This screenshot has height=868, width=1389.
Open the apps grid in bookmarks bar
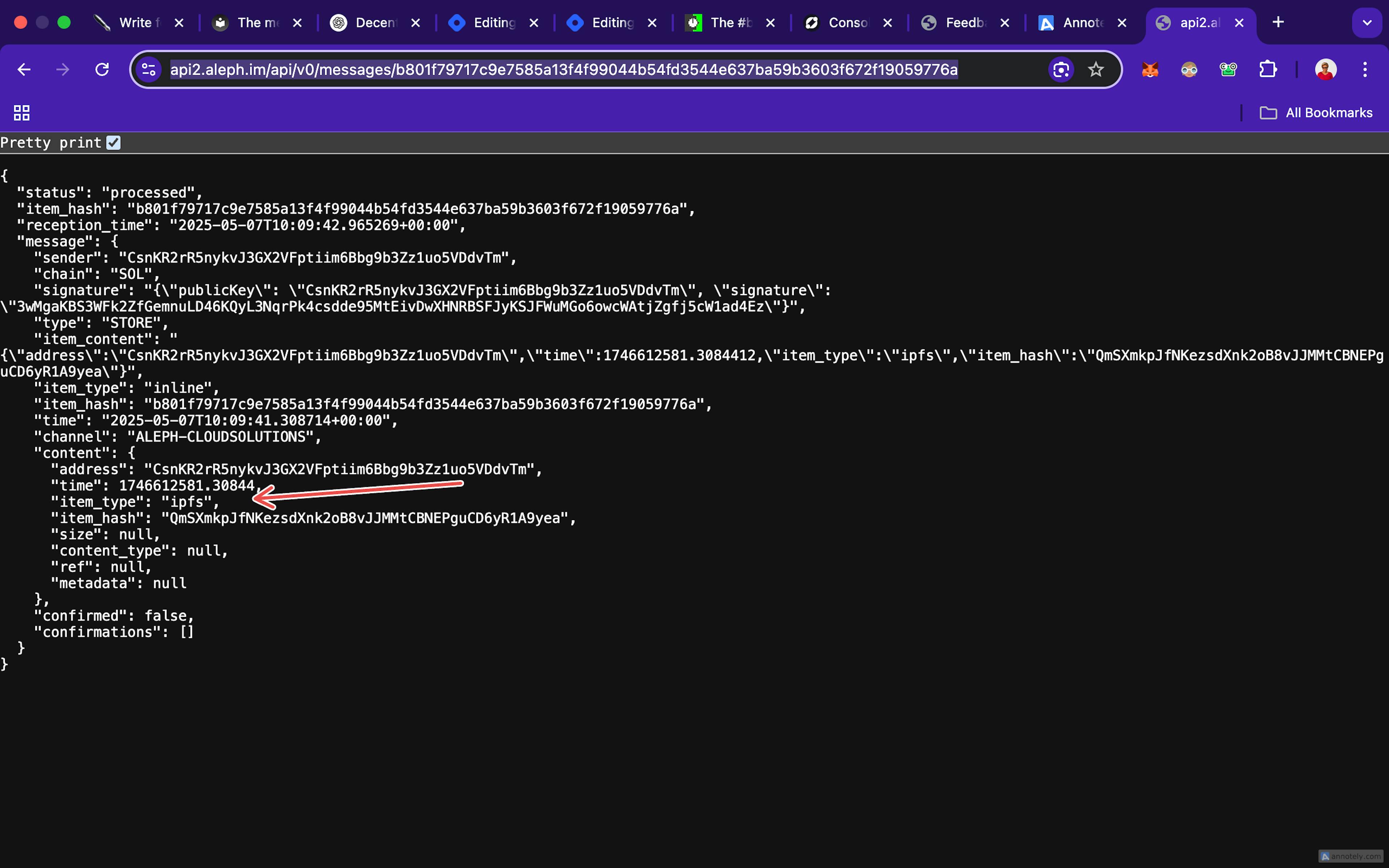tap(22, 112)
